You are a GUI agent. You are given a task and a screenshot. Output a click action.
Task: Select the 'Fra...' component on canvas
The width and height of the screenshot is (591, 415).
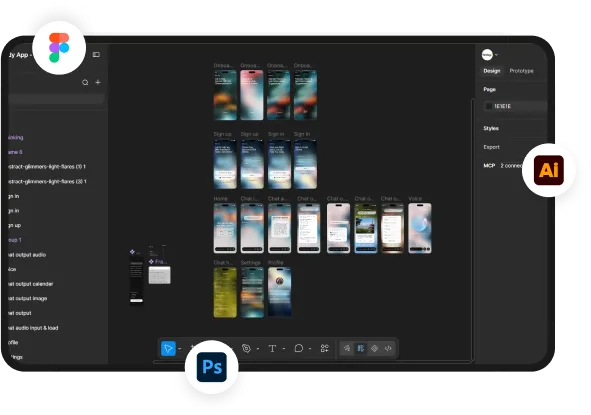159,275
